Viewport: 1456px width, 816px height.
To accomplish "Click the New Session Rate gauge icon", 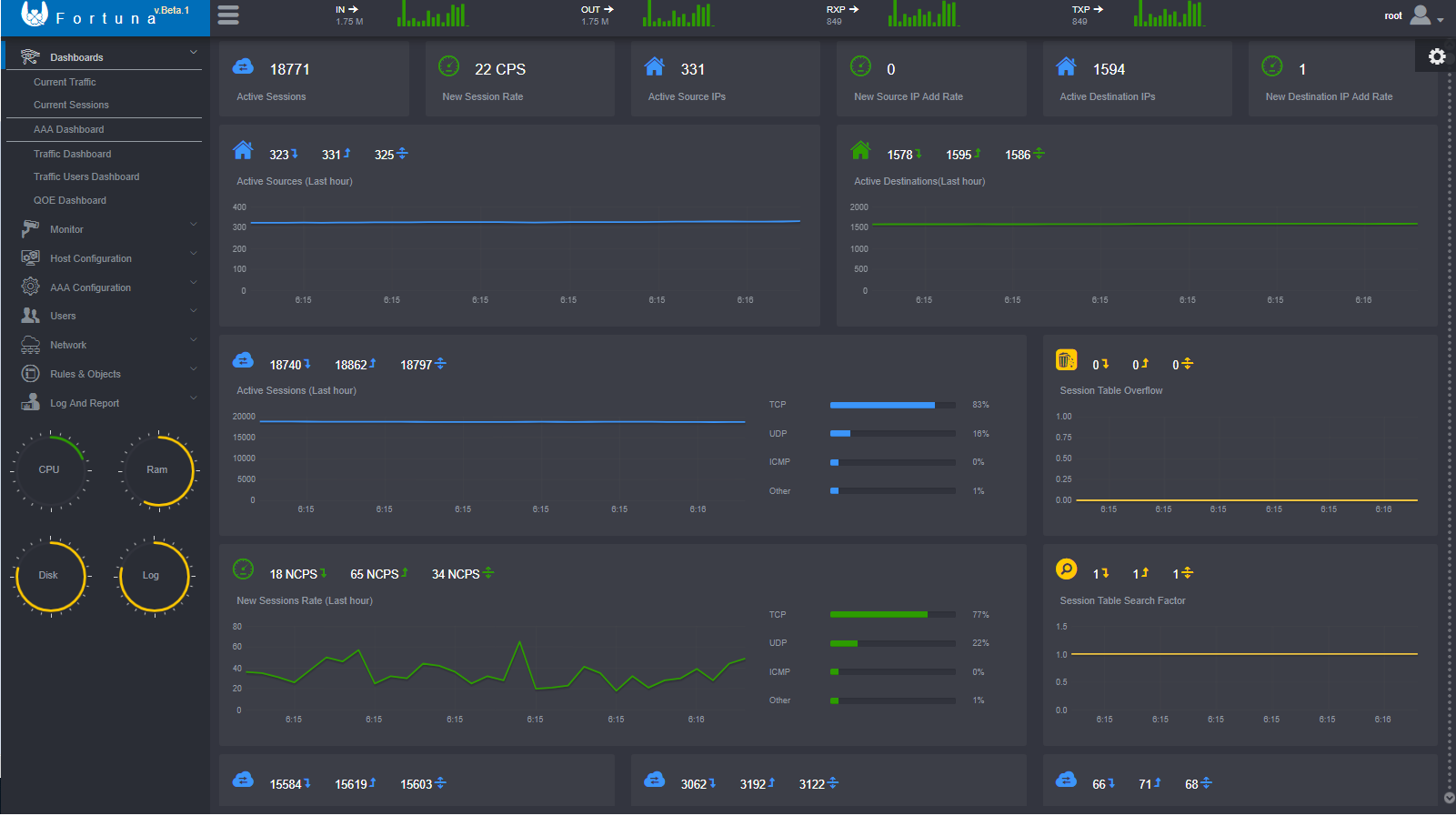I will (x=449, y=66).
